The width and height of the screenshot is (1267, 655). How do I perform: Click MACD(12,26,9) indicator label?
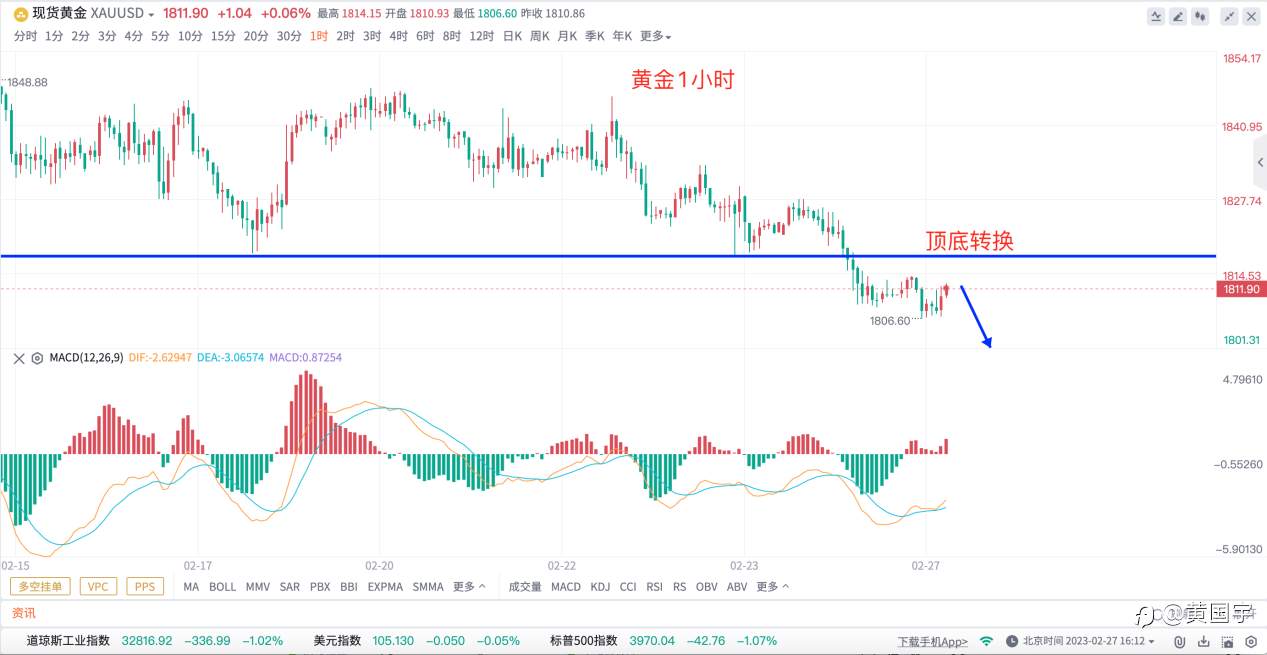point(86,358)
